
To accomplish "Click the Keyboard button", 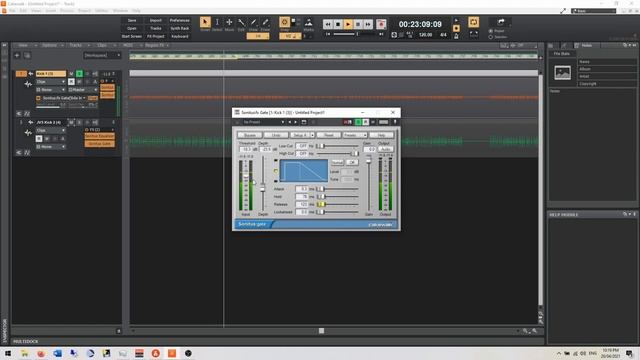I will (180, 36).
